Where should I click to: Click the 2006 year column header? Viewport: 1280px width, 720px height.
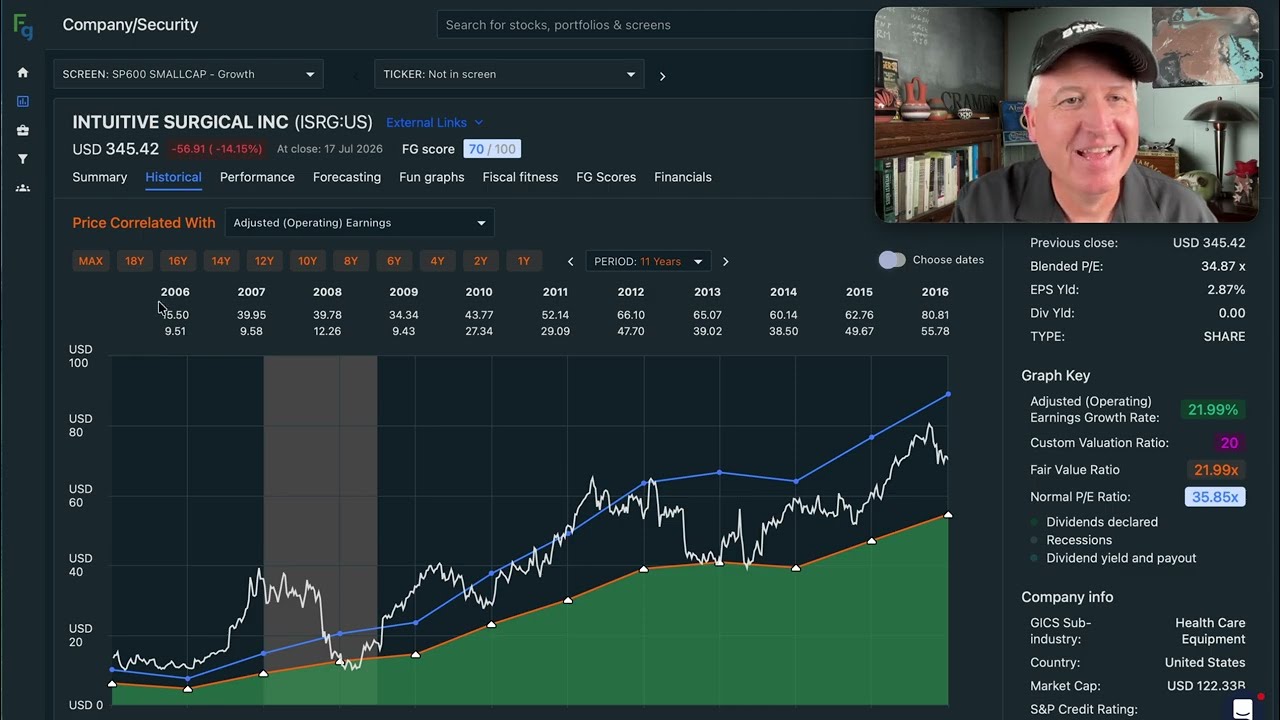click(x=175, y=292)
